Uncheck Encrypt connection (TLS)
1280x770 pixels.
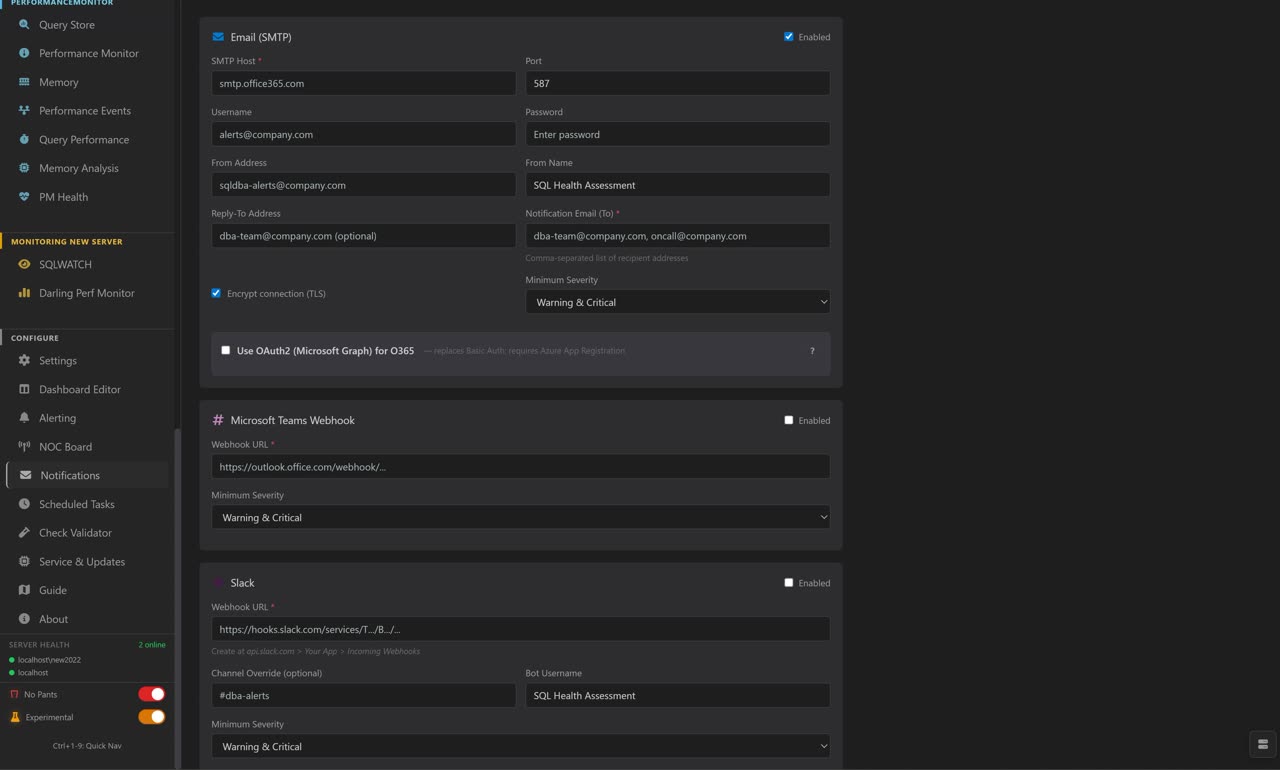click(216, 293)
